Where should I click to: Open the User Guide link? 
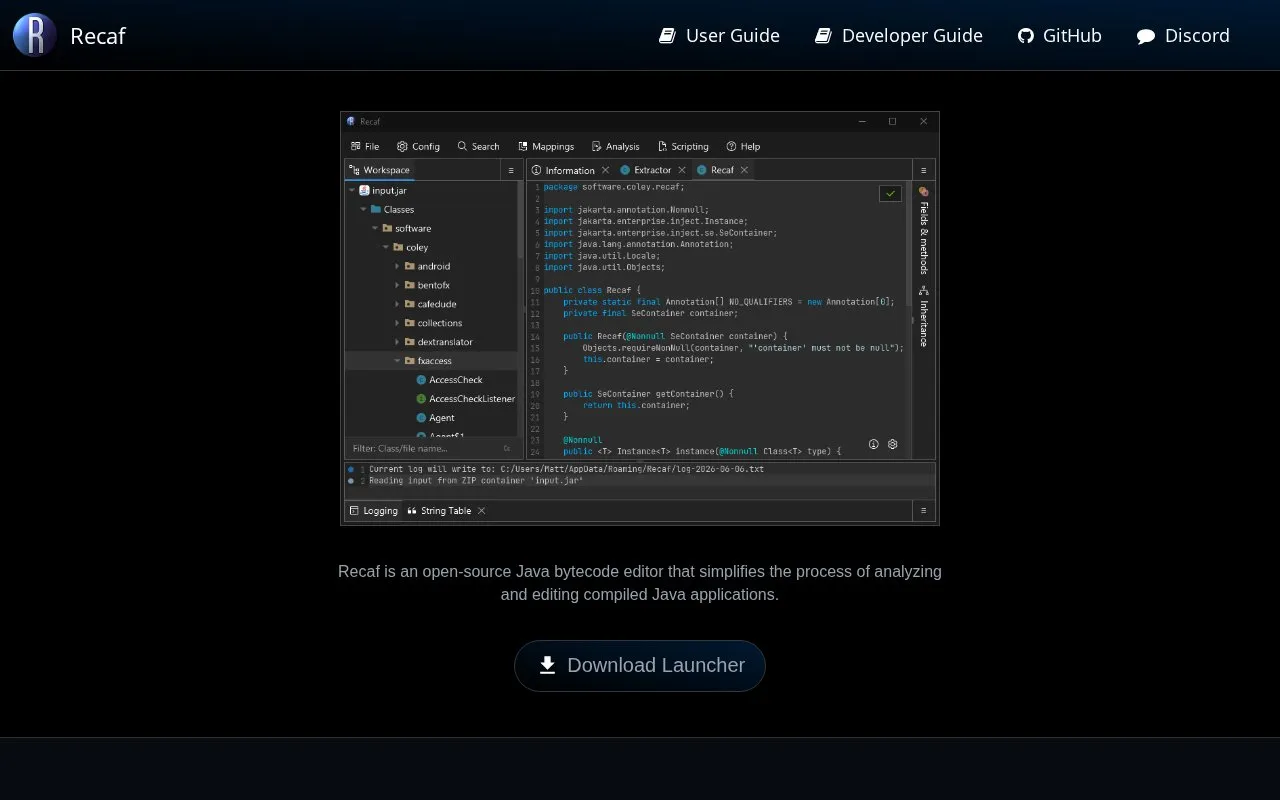719,36
